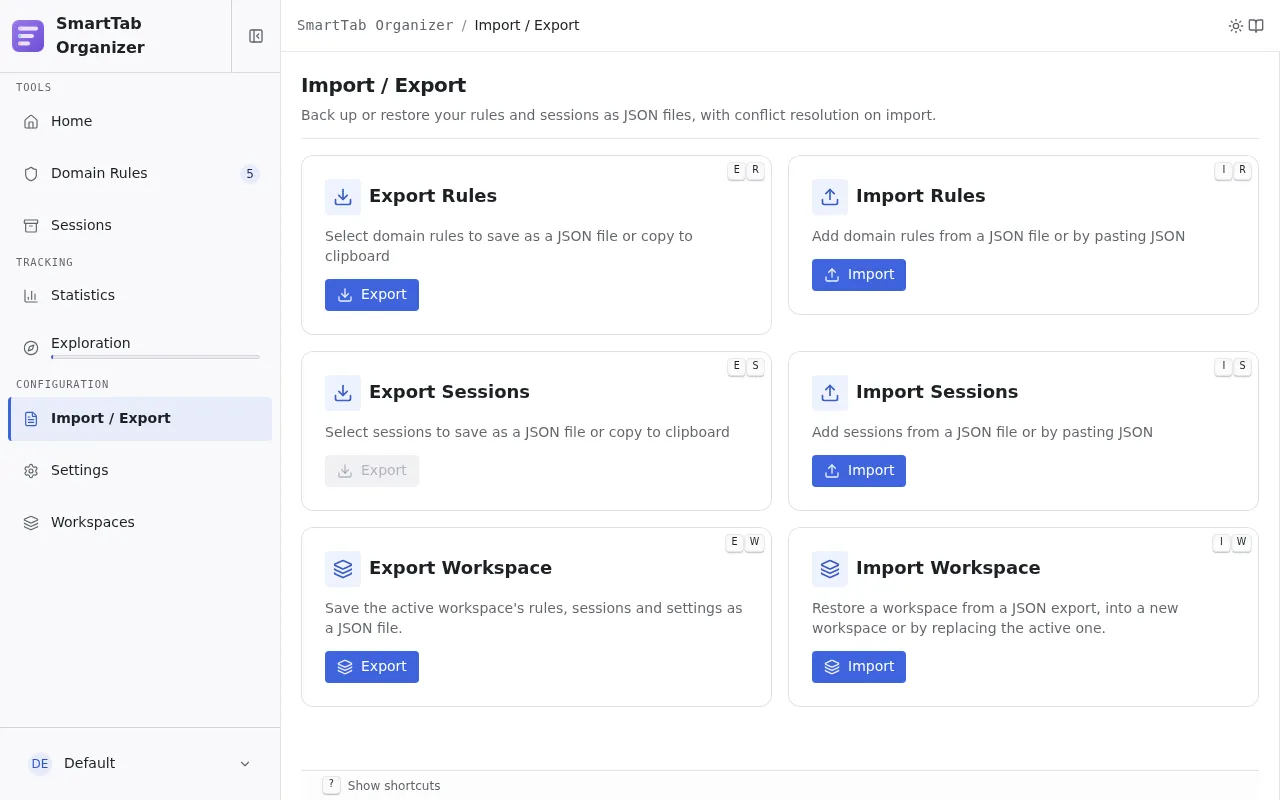
Task: Click the E R shortcut badge
Action: tap(746, 170)
